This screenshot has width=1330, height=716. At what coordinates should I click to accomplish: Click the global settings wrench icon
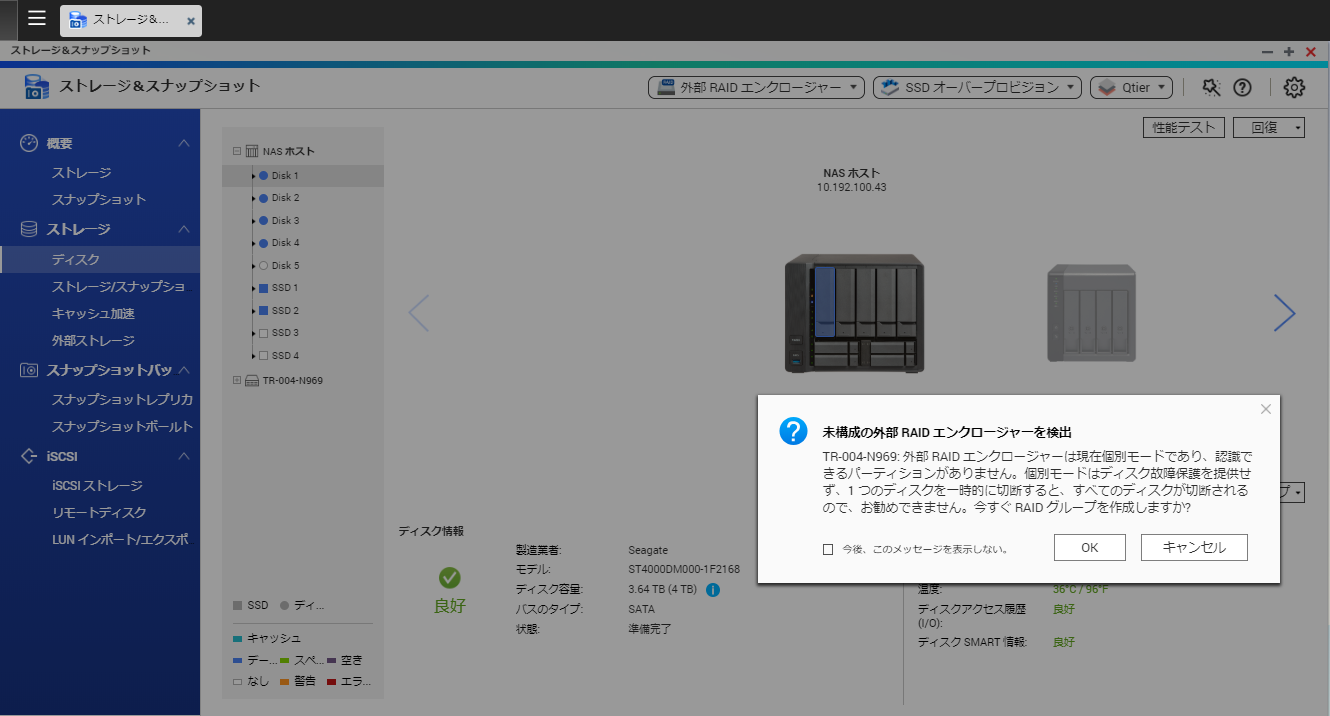coord(1211,88)
